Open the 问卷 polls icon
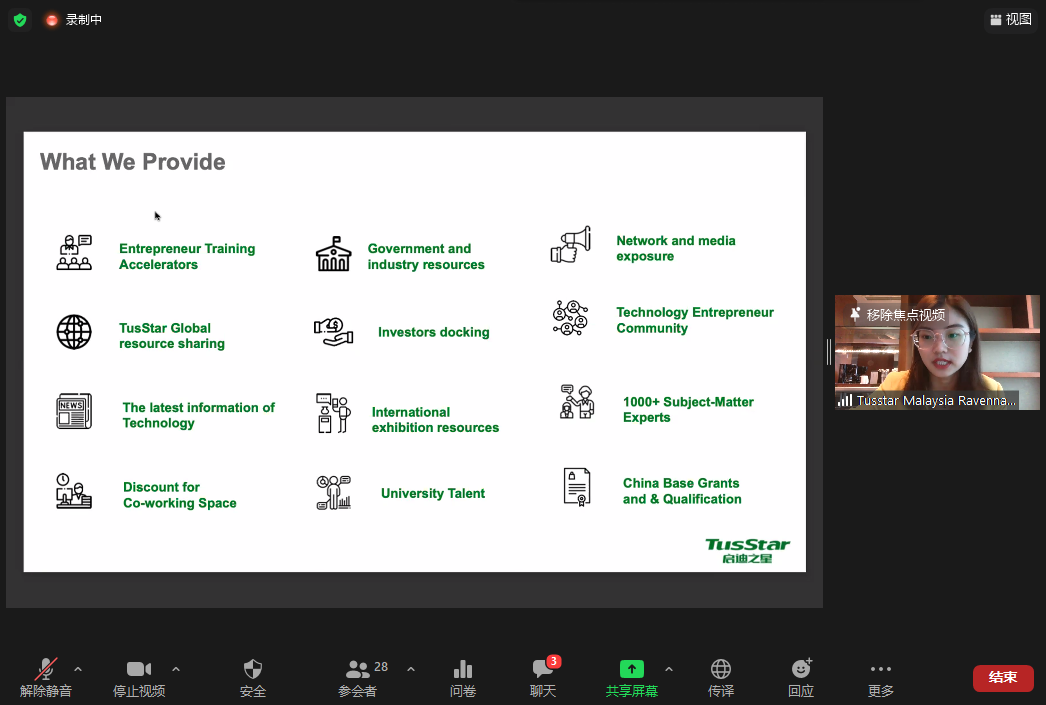Viewport: 1046px width, 705px height. click(463, 678)
